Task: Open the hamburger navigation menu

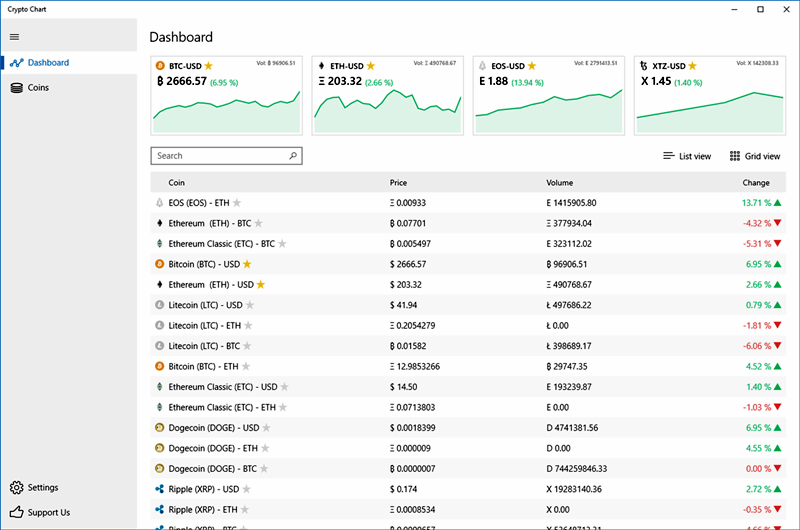Action: (x=14, y=37)
